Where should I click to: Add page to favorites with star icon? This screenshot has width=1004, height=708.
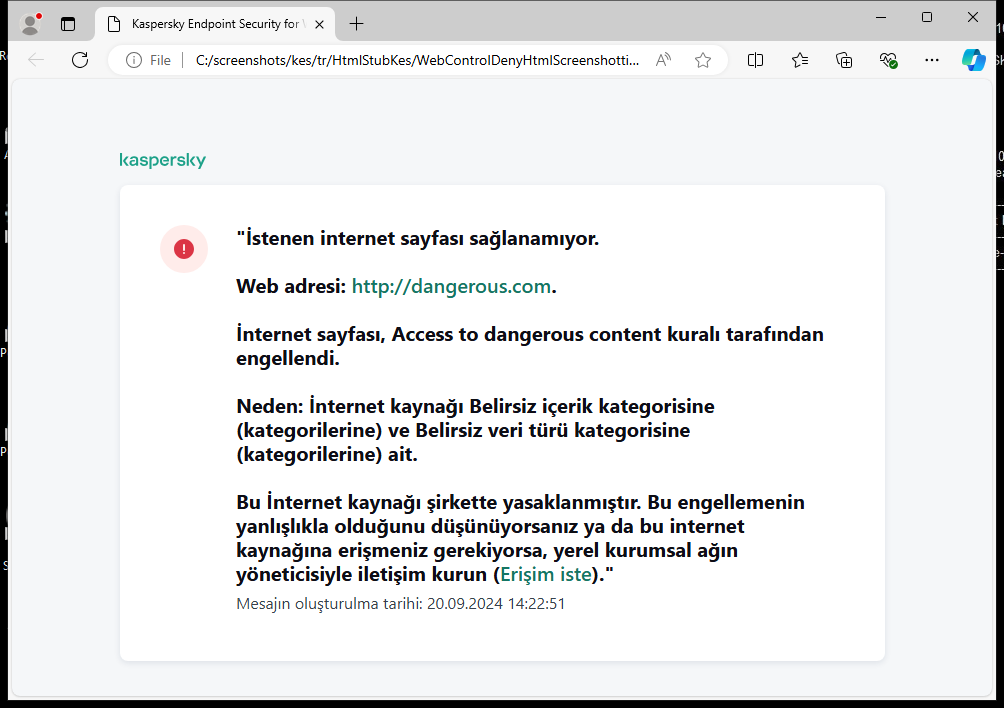[703, 60]
